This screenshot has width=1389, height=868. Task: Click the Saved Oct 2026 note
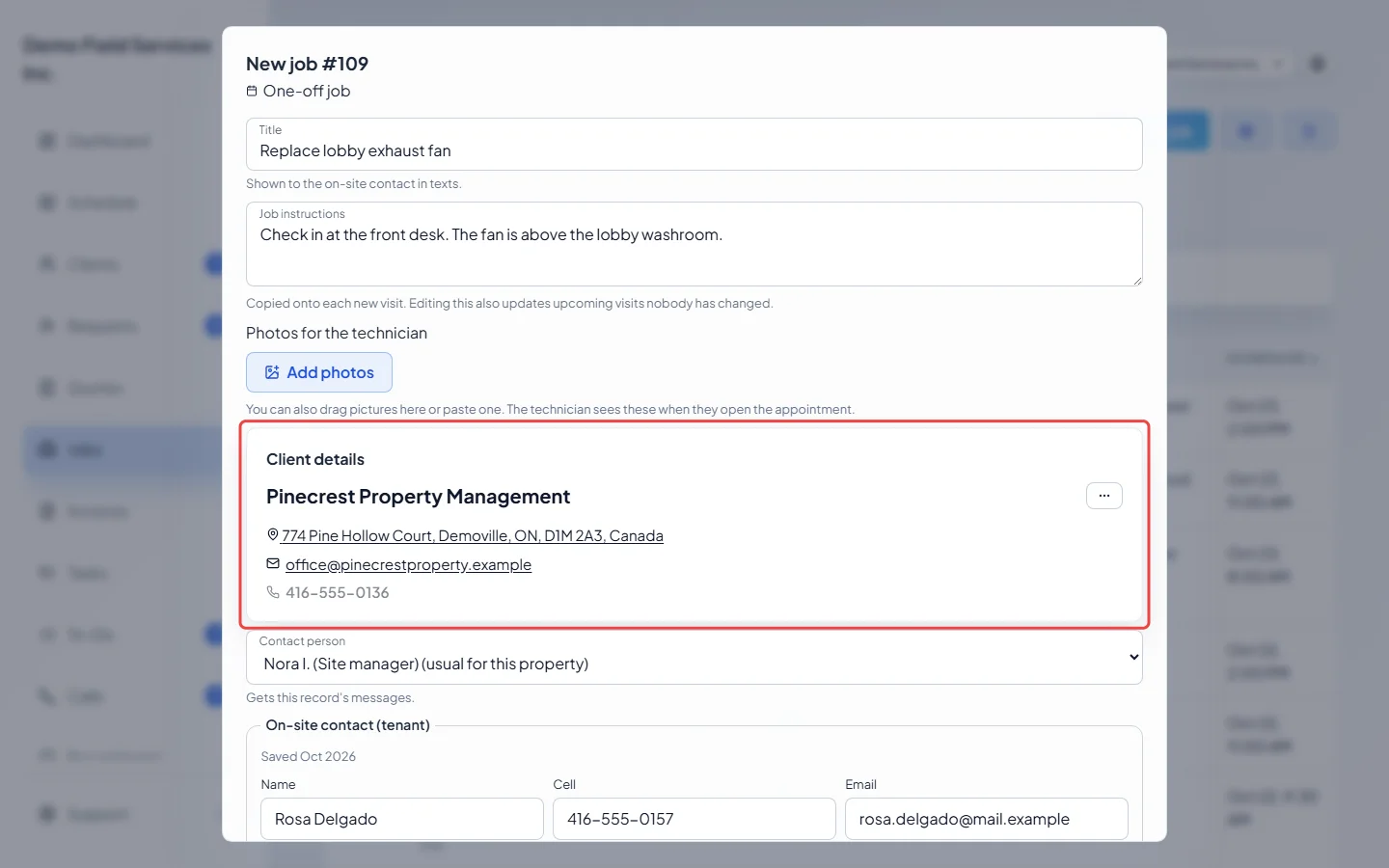pyautogui.click(x=309, y=757)
